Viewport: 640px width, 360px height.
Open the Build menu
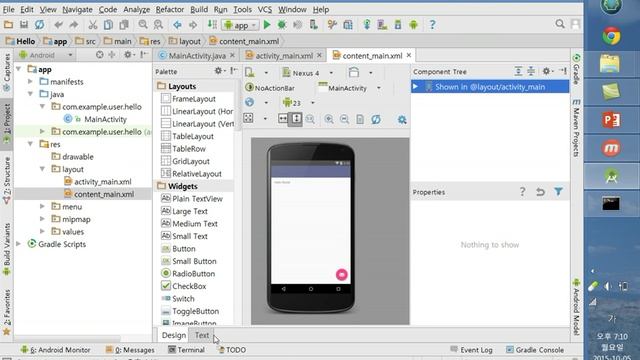(x=199, y=9)
